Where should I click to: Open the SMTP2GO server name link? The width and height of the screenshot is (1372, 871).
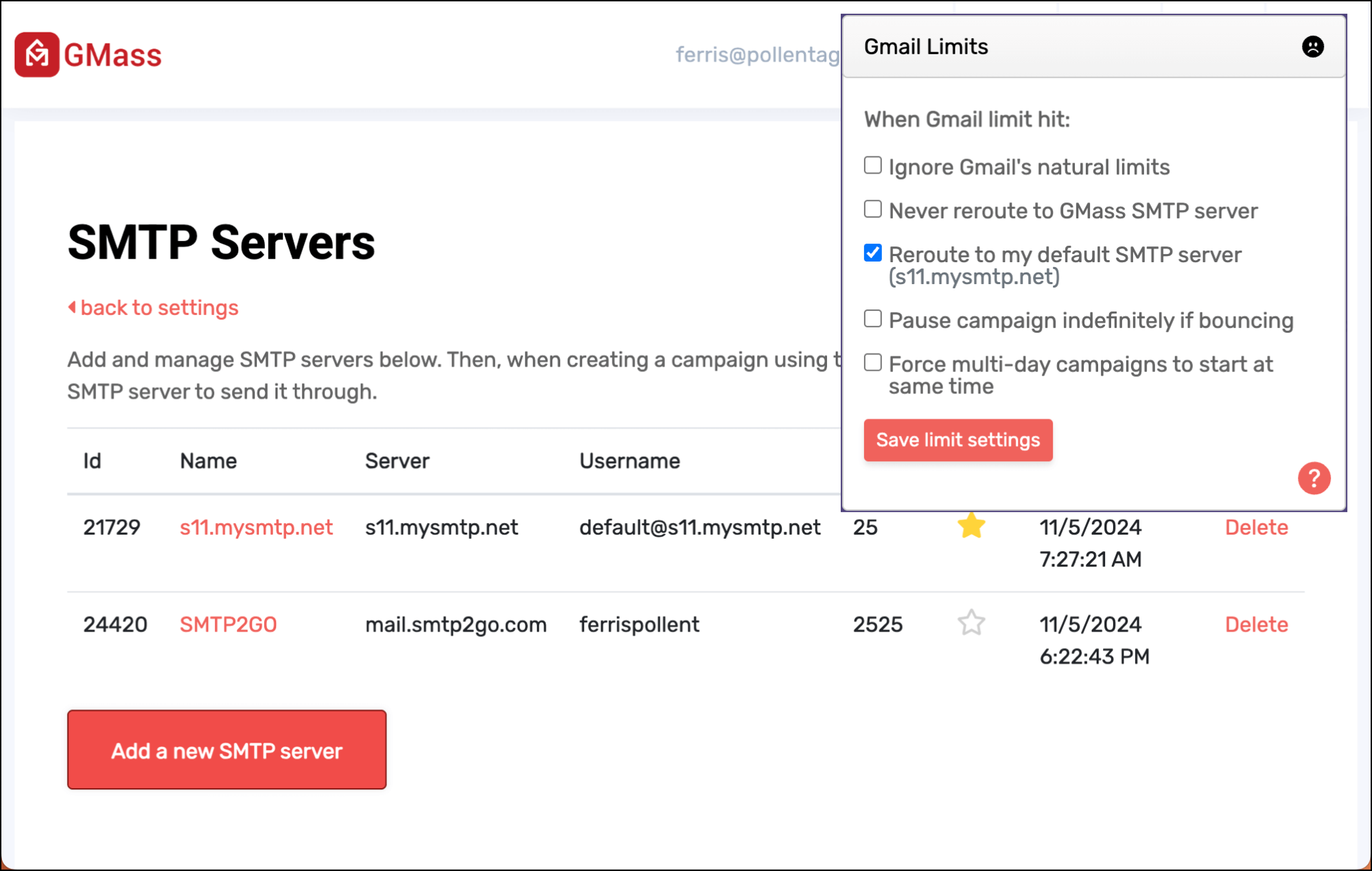(x=228, y=625)
